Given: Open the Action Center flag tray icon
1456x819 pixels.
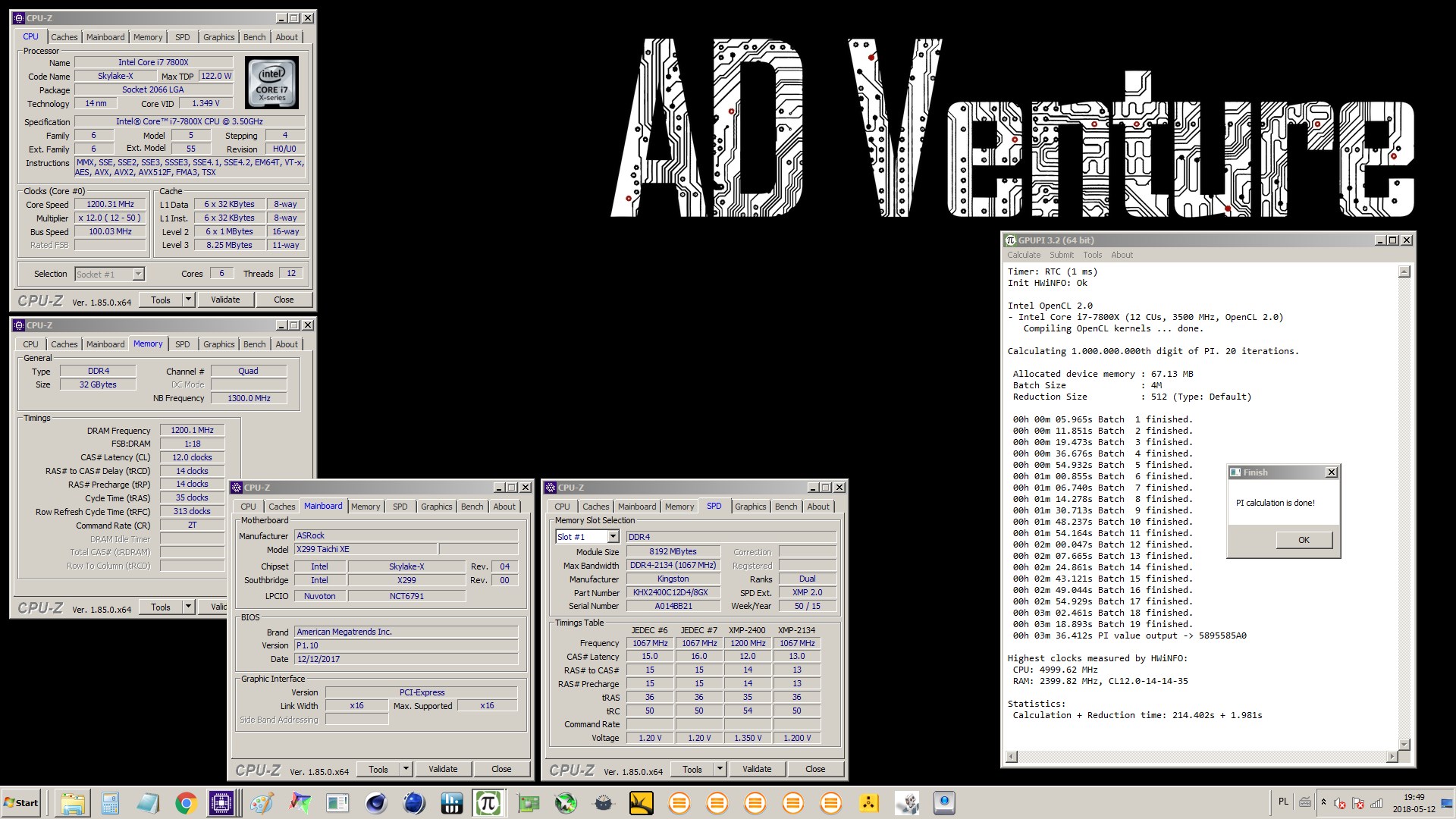Looking at the screenshot, I should tap(1358, 803).
